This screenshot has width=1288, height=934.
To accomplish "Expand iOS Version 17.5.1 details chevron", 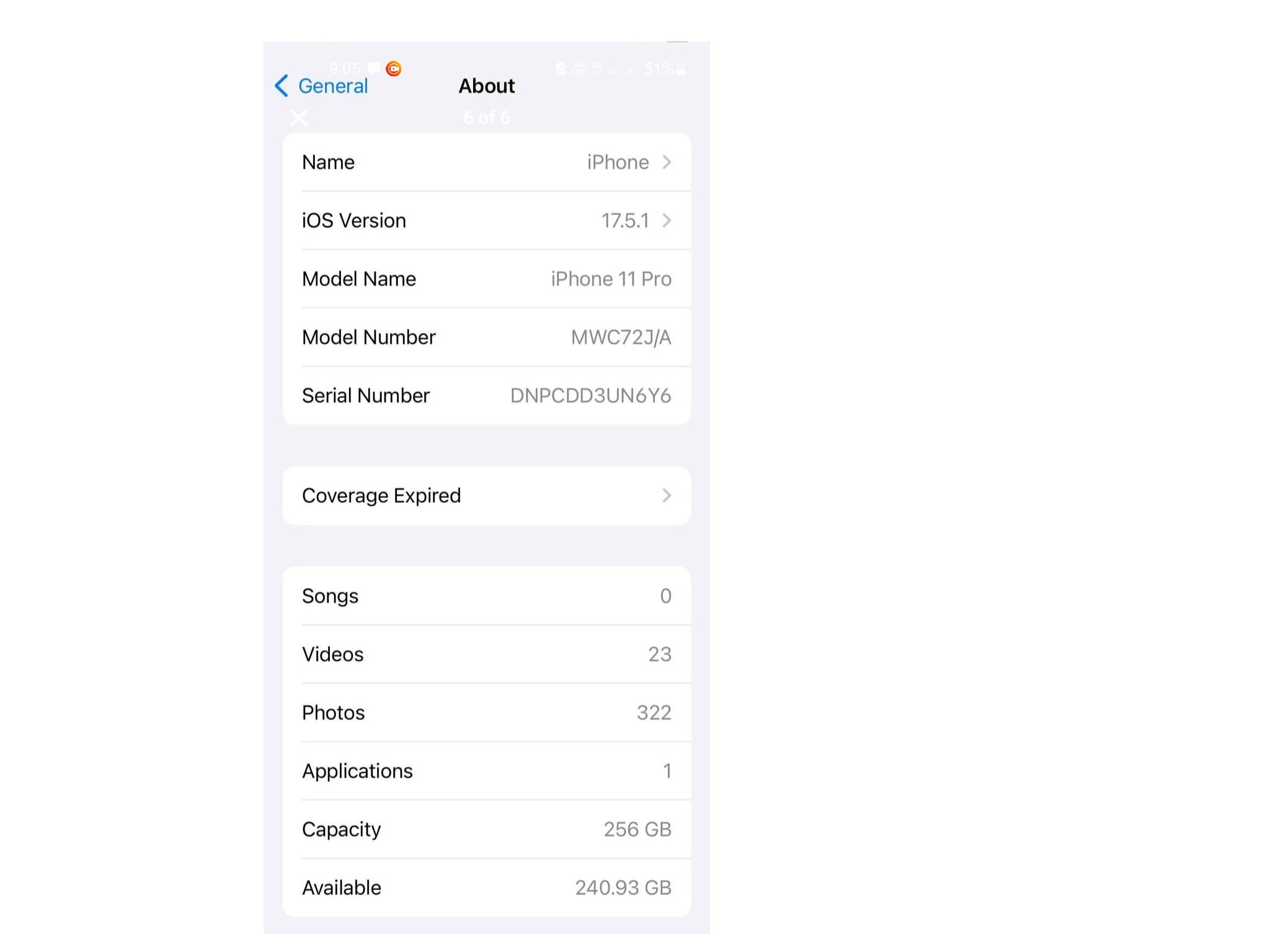I will (x=667, y=220).
